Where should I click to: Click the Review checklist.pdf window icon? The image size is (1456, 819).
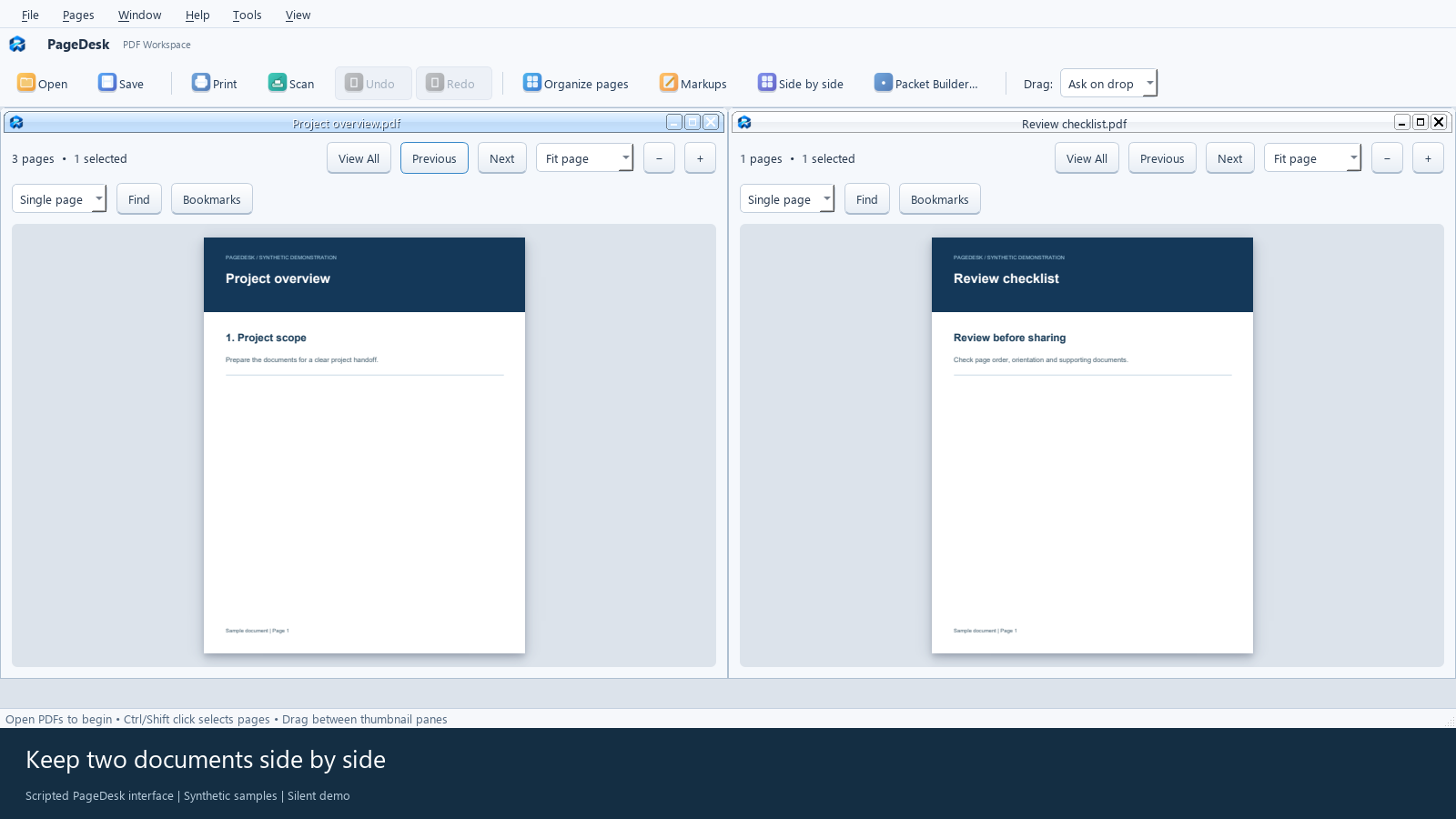(x=744, y=122)
